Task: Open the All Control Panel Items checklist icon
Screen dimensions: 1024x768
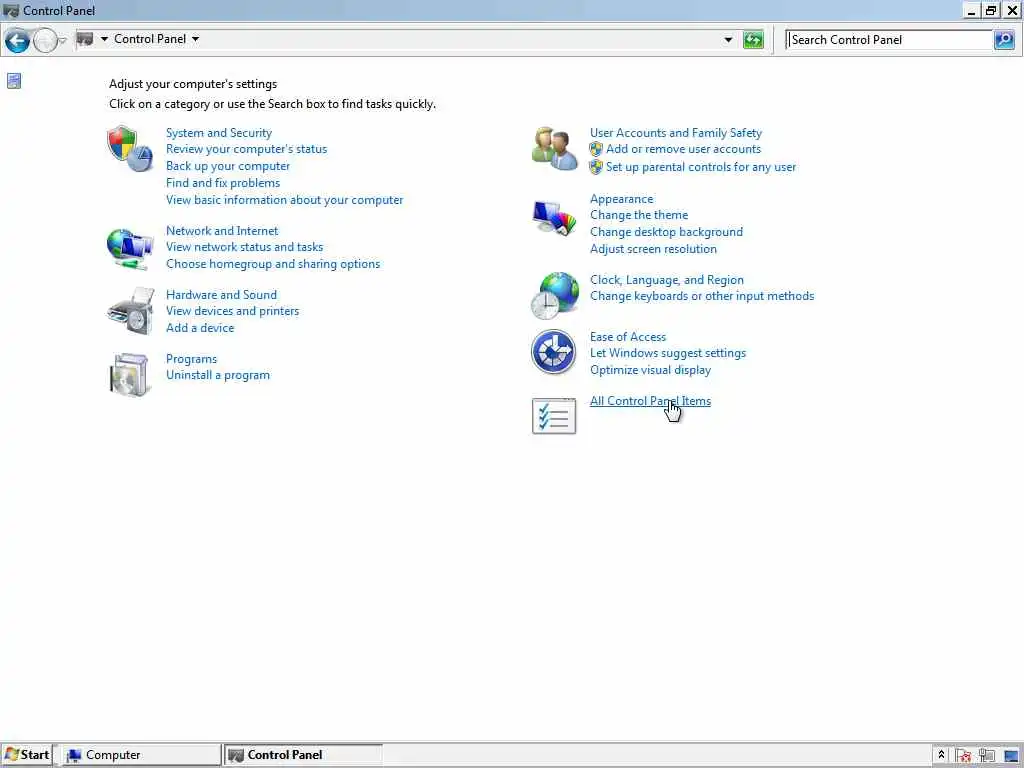Action: [x=554, y=416]
